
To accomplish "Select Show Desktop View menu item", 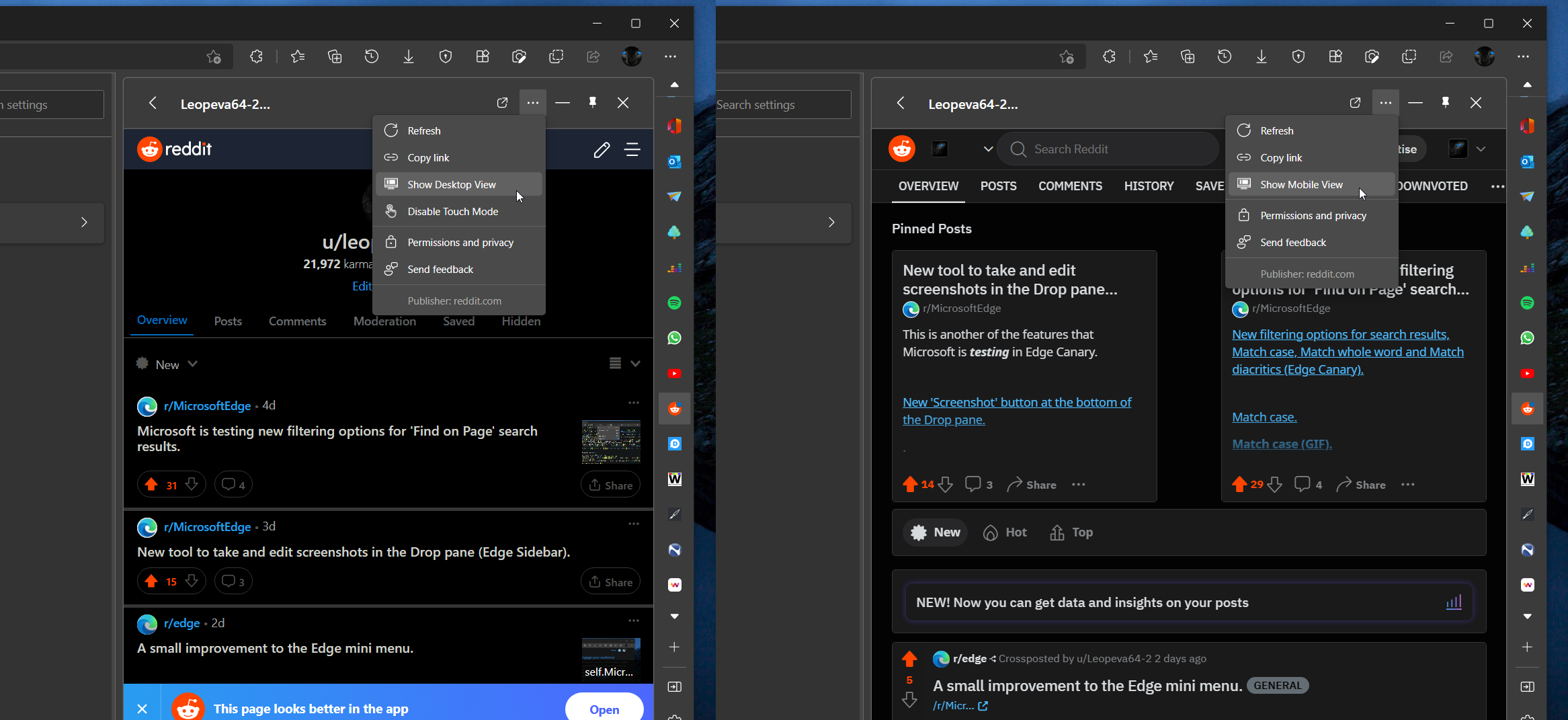I will point(458,184).
